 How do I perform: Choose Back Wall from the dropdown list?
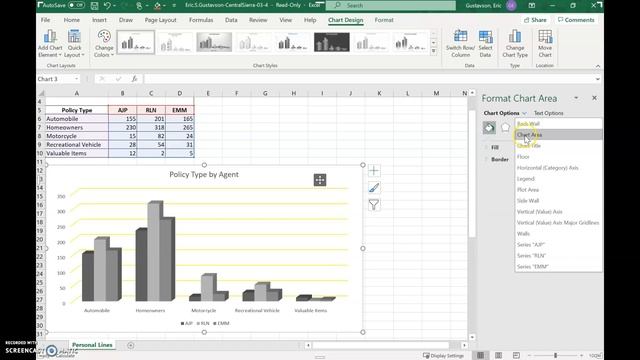pyautogui.click(x=559, y=124)
